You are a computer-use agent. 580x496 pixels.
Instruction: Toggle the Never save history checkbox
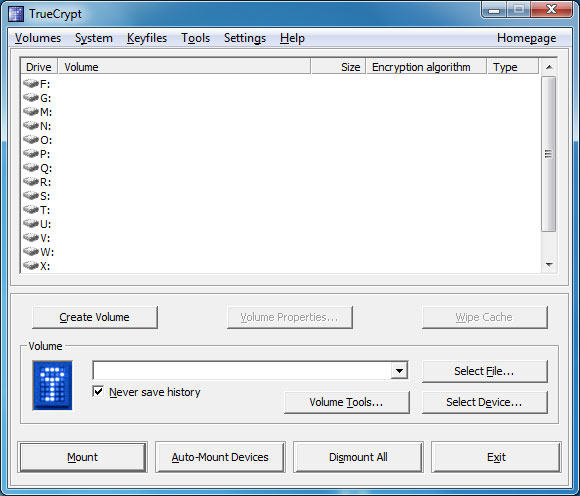pos(98,391)
